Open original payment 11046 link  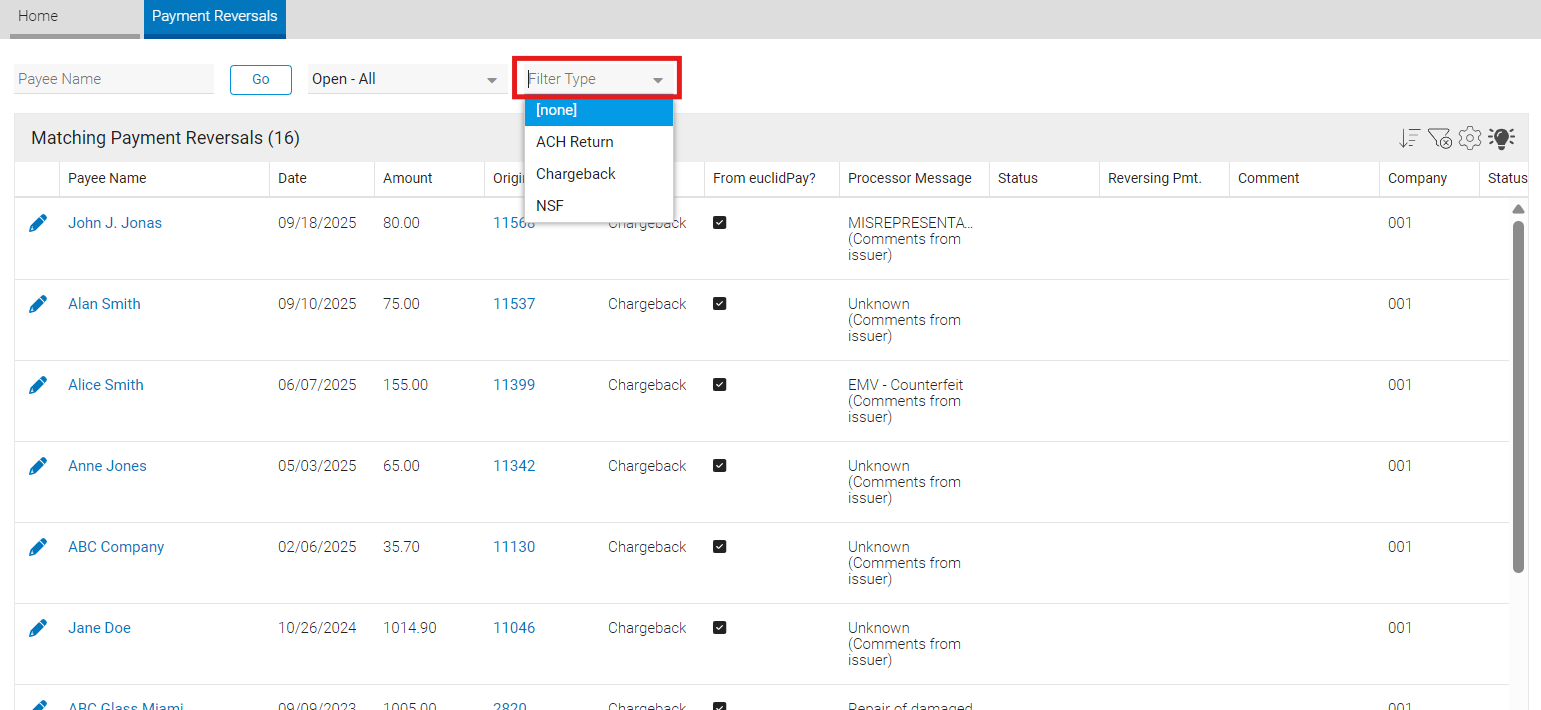click(x=514, y=628)
